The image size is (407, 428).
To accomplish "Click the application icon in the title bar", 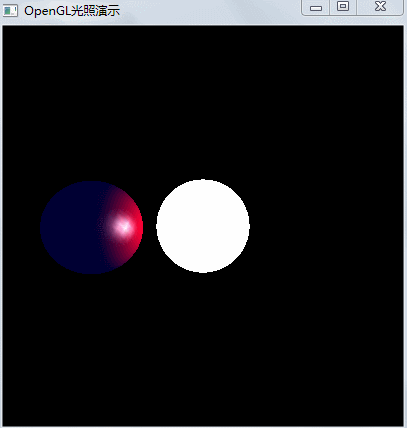I will click(x=10, y=11).
